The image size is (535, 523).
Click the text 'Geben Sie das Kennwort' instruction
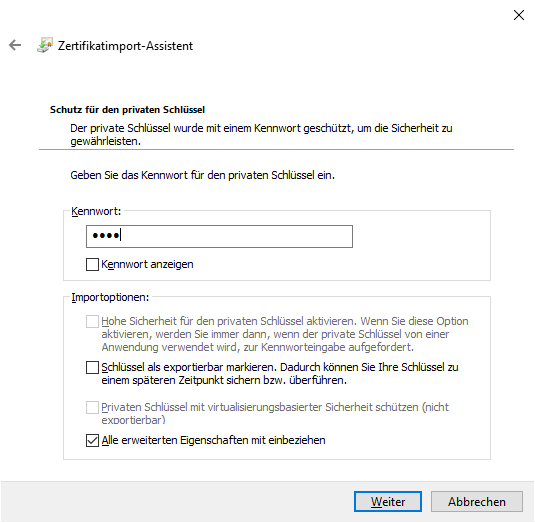pyautogui.click(x=203, y=175)
